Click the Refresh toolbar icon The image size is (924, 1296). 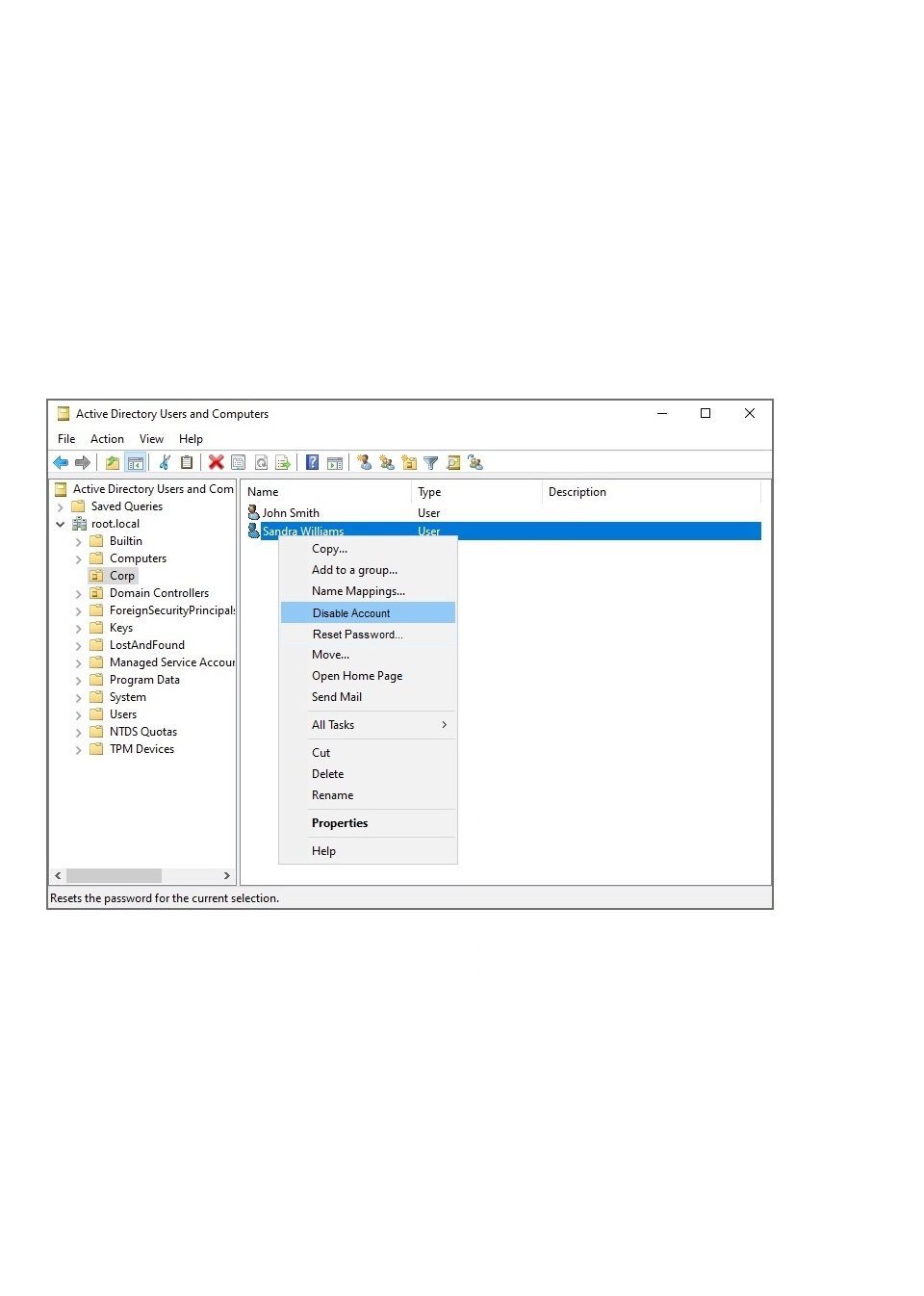(261, 463)
